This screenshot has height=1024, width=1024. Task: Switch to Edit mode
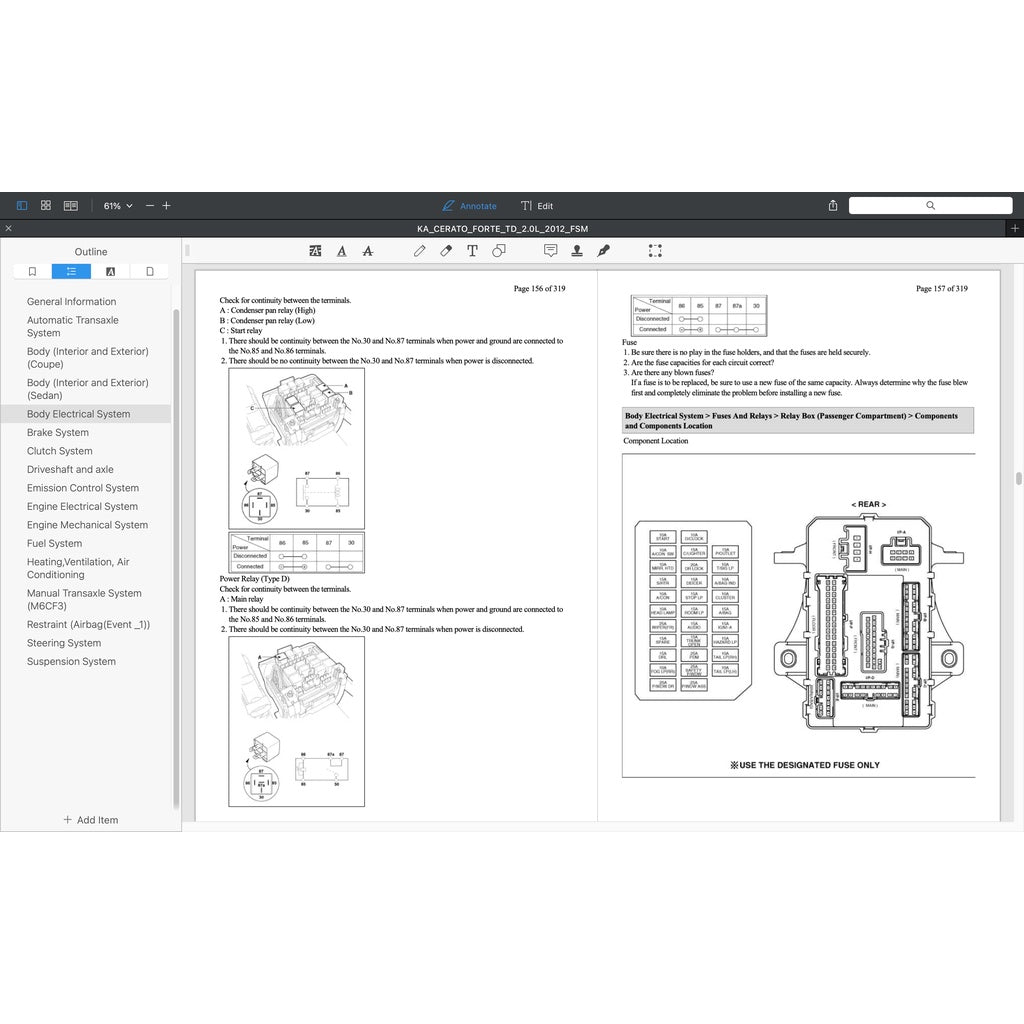tap(536, 205)
